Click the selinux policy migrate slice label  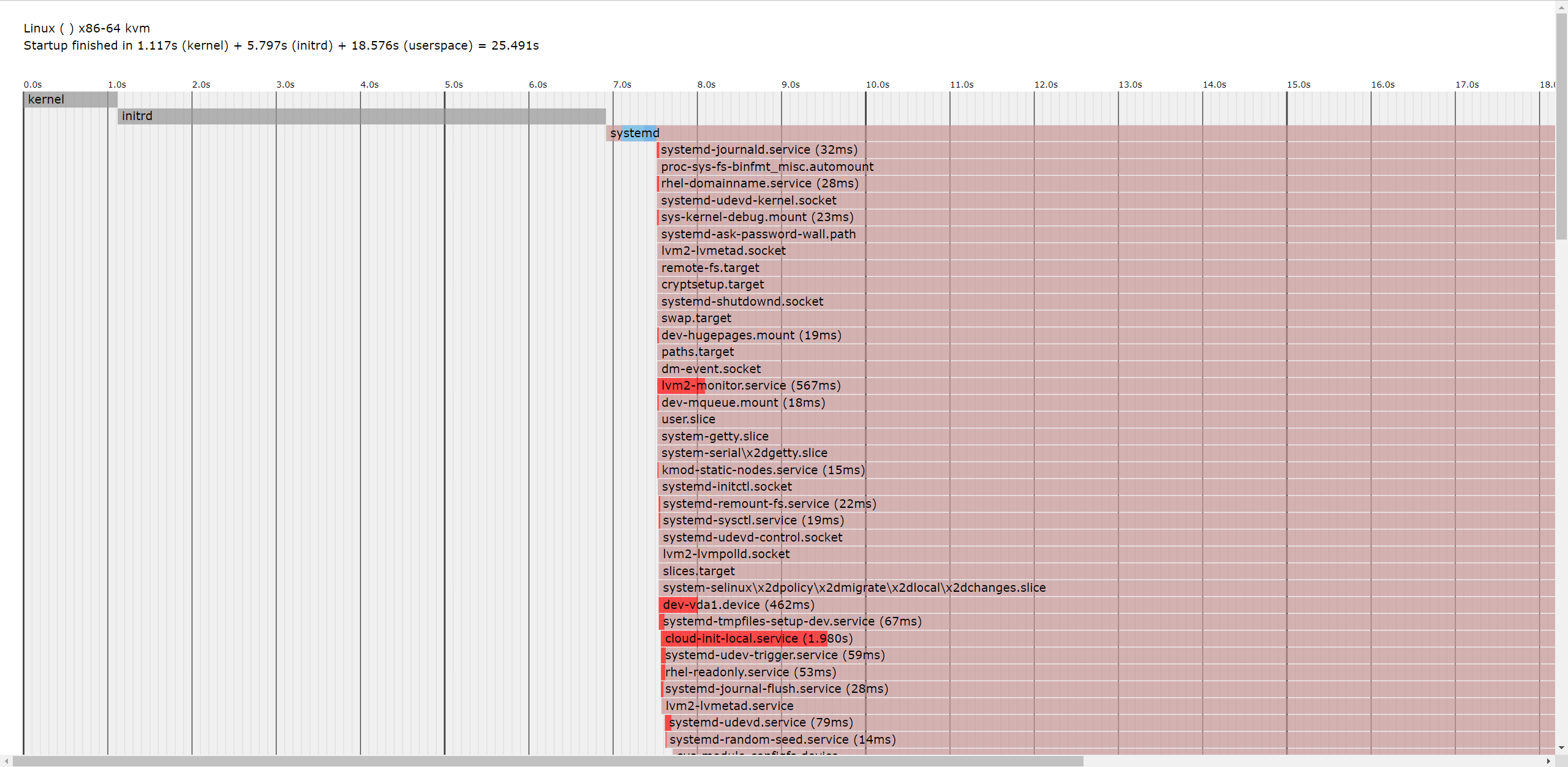tap(854, 588)
